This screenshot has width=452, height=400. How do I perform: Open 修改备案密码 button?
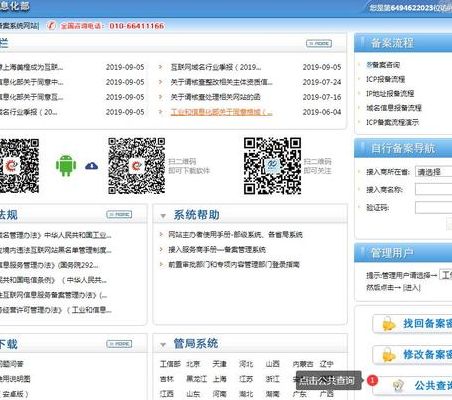[412, 355]
